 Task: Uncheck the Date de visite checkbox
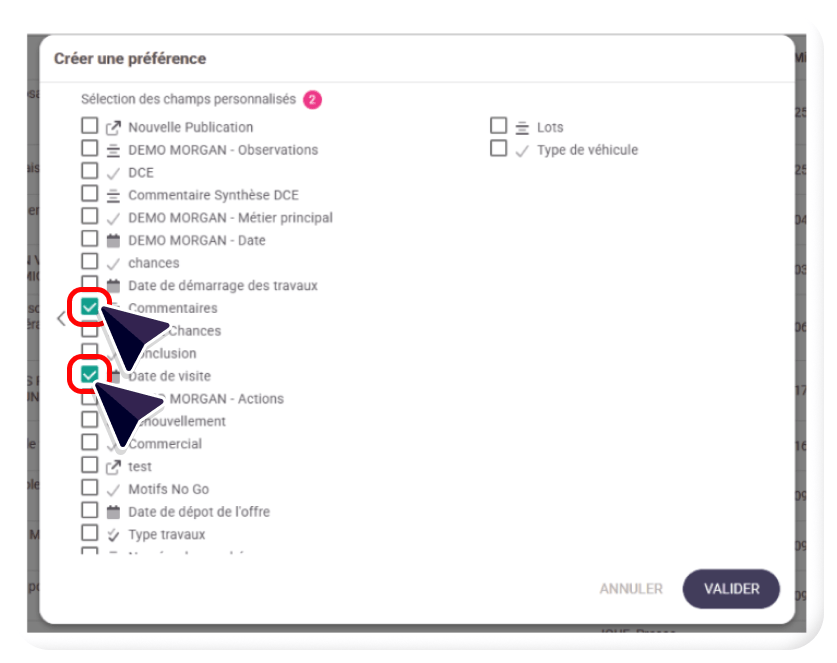[x=90, y=375]
